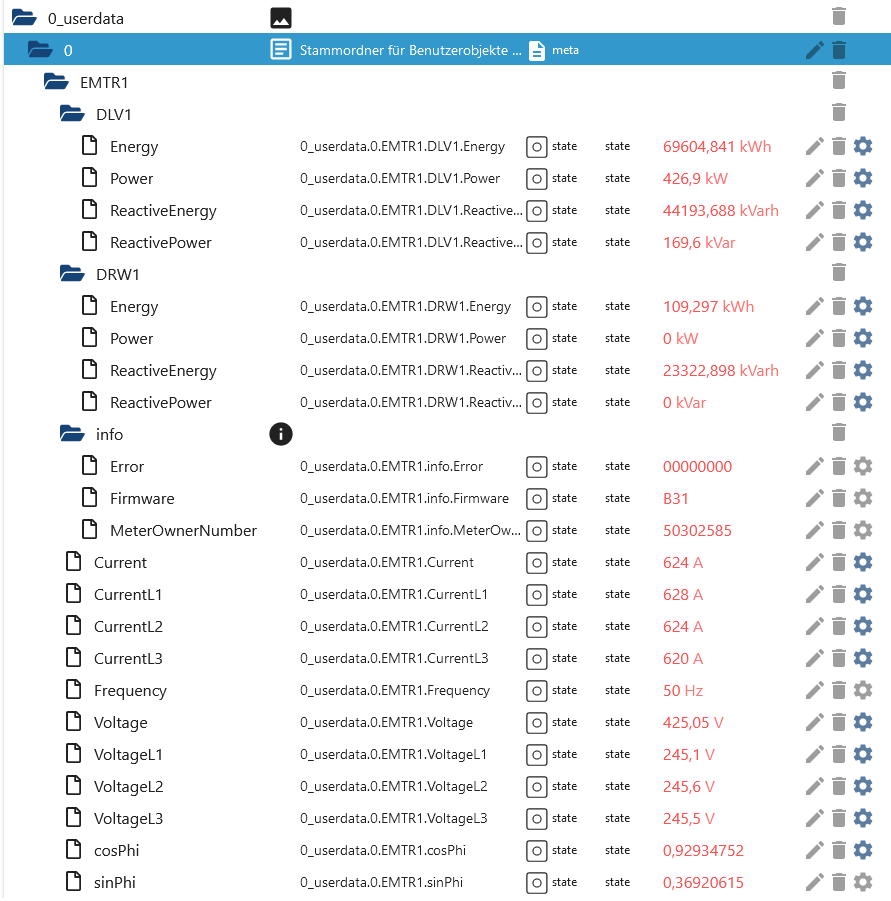Viewport: 891px width, 901px height.
Task: Edit the VoltageL2 object
Action: [815, 786]
